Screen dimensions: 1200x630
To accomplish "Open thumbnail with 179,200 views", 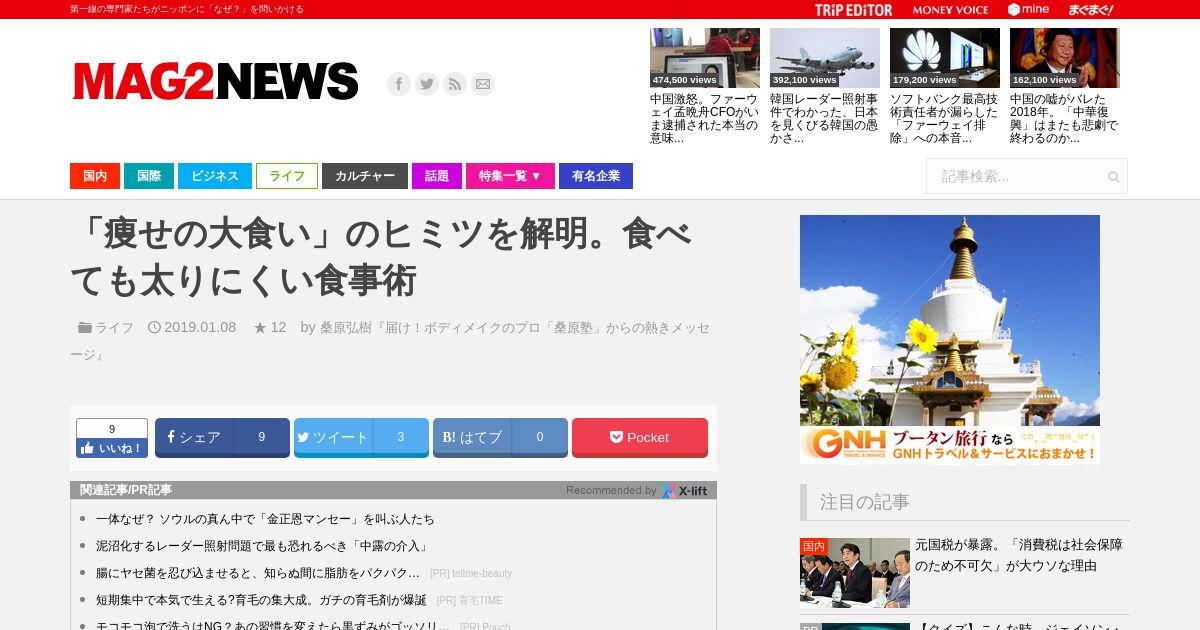I will (x=945, y=58).
